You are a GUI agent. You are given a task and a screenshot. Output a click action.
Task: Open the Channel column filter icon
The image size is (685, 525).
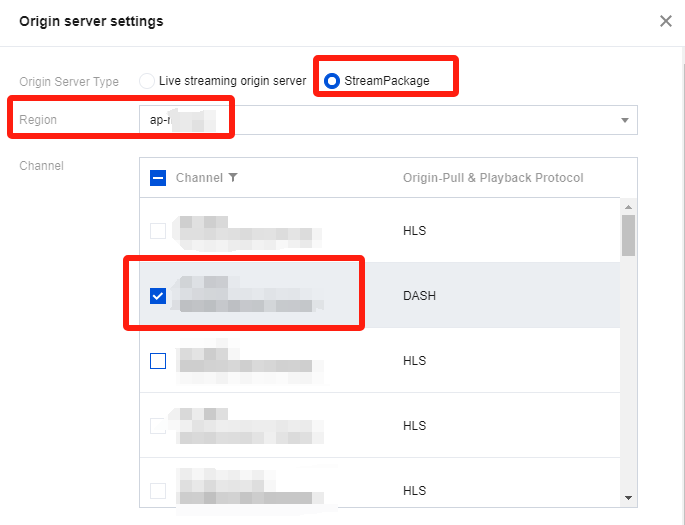233,177
